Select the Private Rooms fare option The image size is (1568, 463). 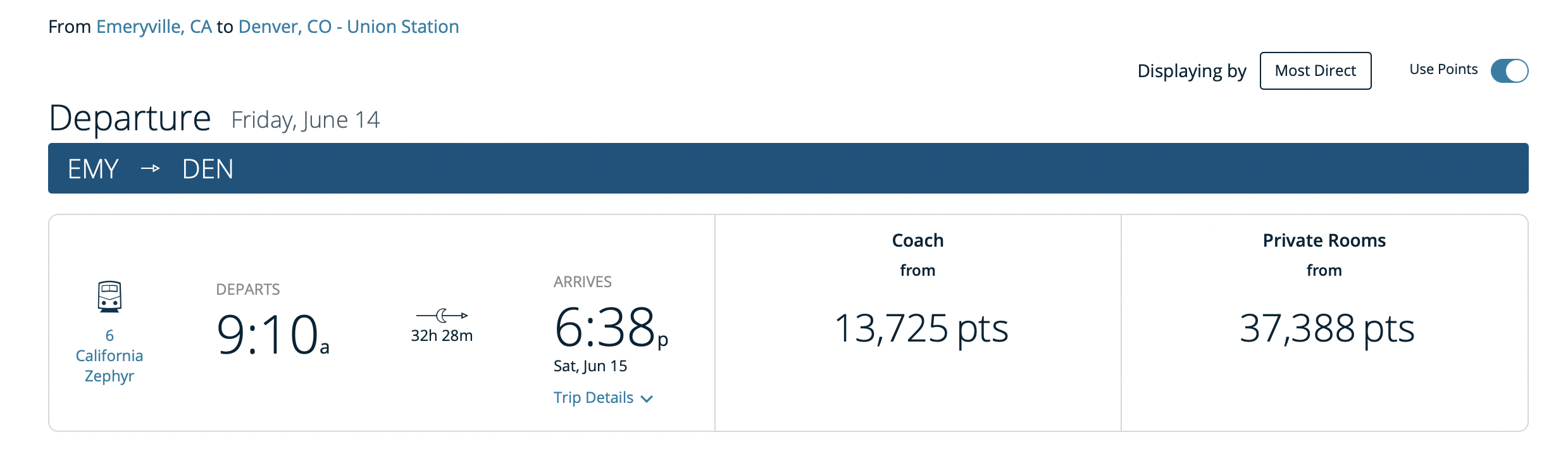point(1324,323)
